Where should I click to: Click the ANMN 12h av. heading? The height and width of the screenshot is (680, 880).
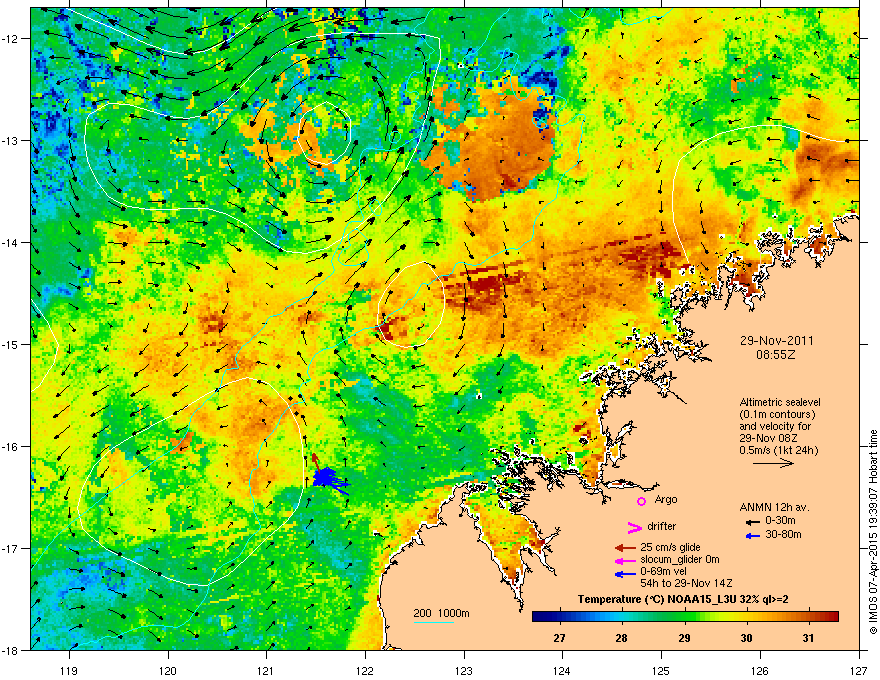click(x=774, y=507)
